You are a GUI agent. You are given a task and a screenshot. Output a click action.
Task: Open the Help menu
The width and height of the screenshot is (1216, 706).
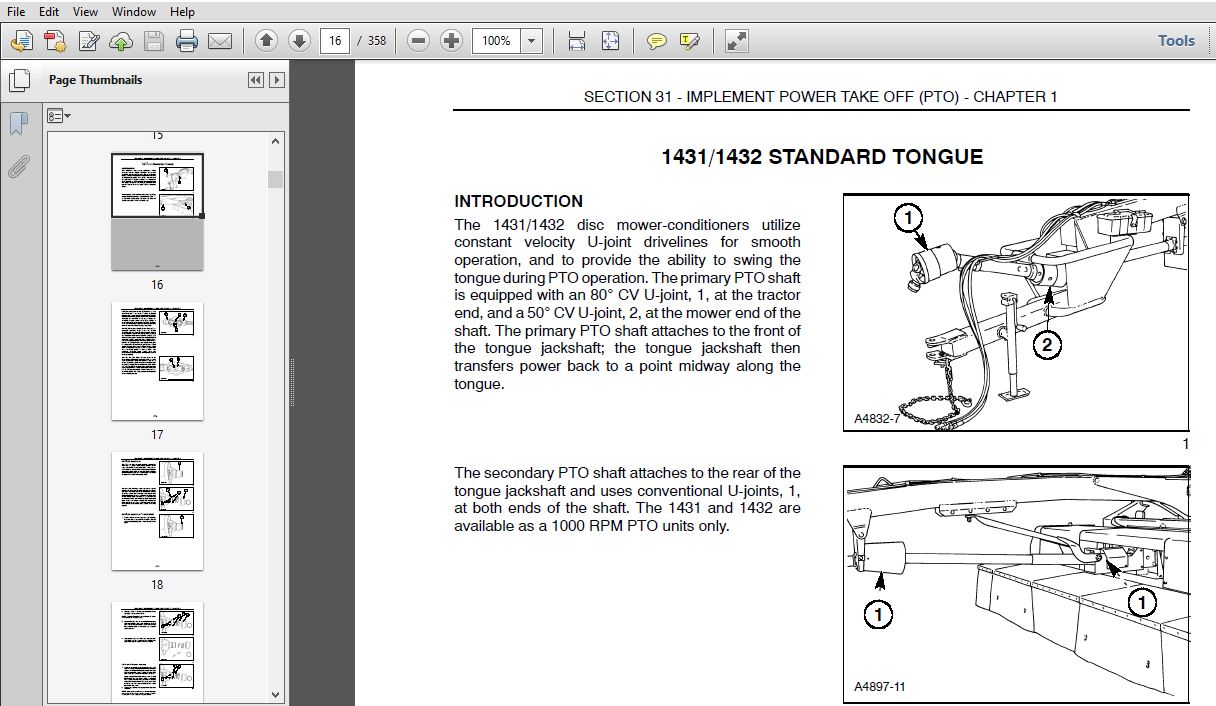[x=182, y=12]
